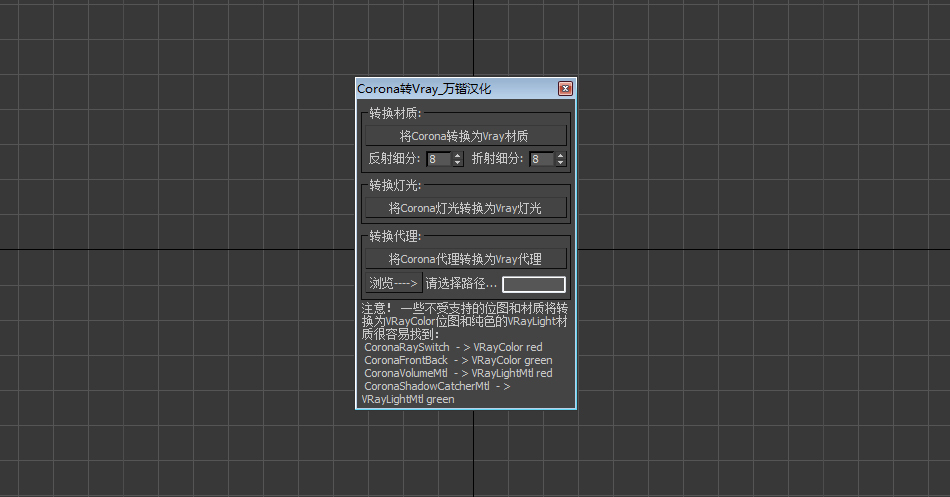This screenshot has height=497, width=950.
Task: Click the CoronaRaySwitch -> VRayColor red line
Action: [453, 347]
